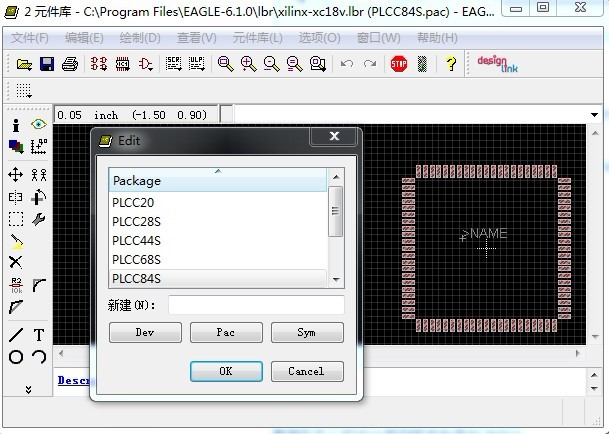The image size is (609, 434).
Task: Click the Sym button in Edit dialog
Action: click(307, 333)
